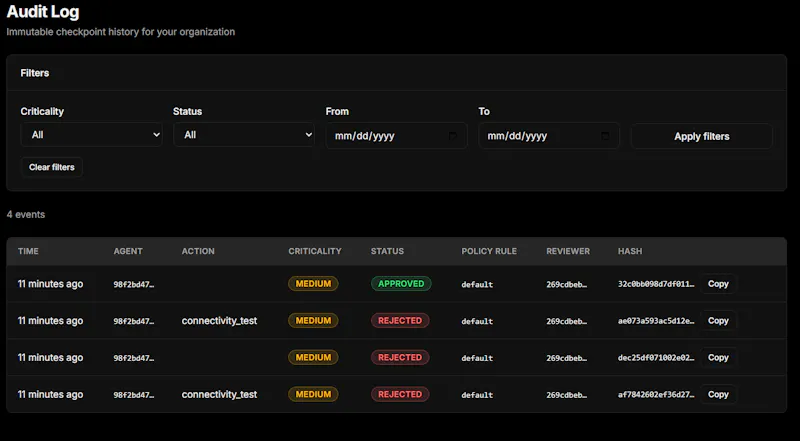
Task: Click hash text ae073a593ac5d12e
Action: [x=656, y=321]
